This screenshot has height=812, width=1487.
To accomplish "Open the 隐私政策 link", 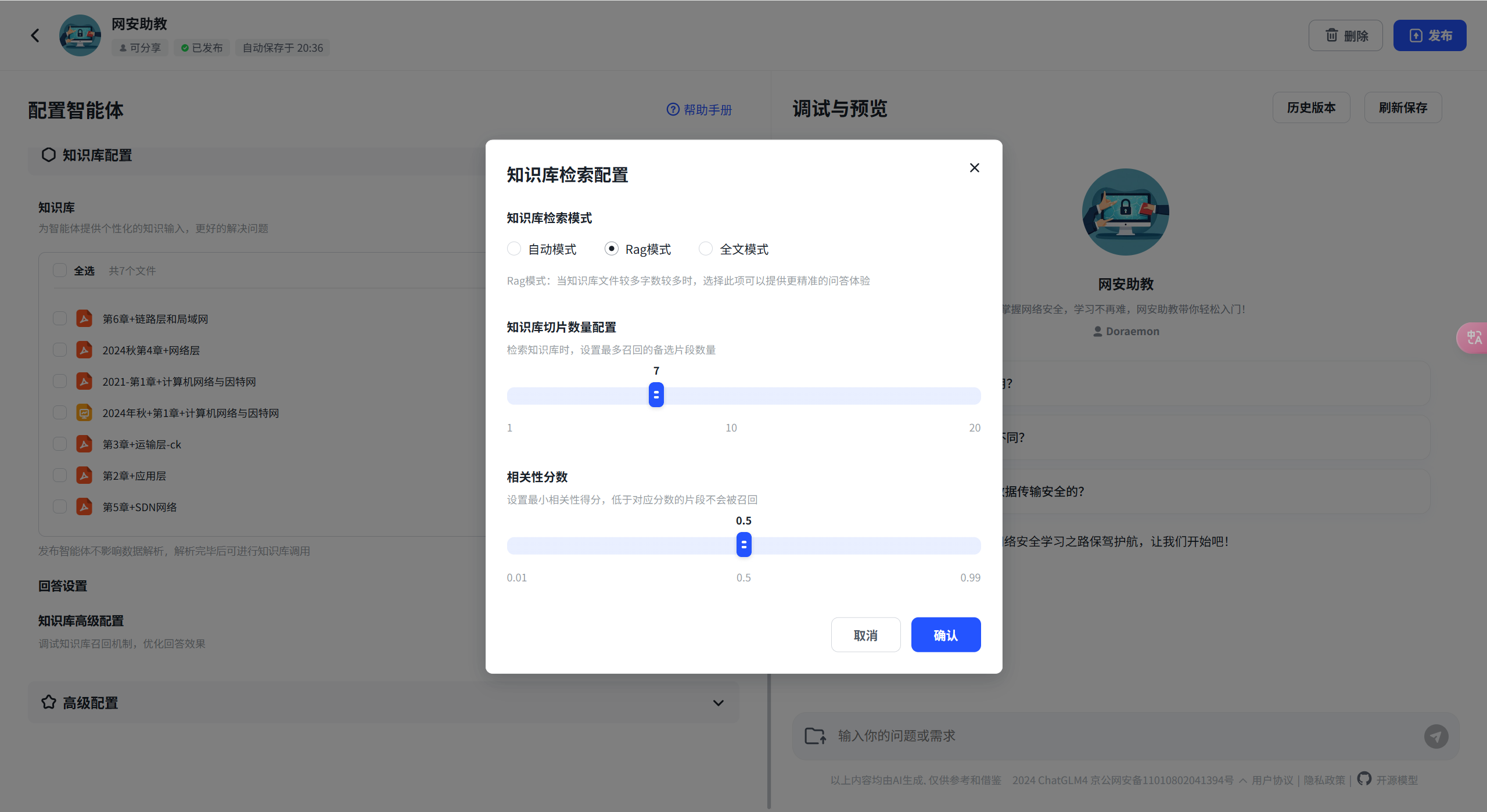I will click(x=1324, y=780).
